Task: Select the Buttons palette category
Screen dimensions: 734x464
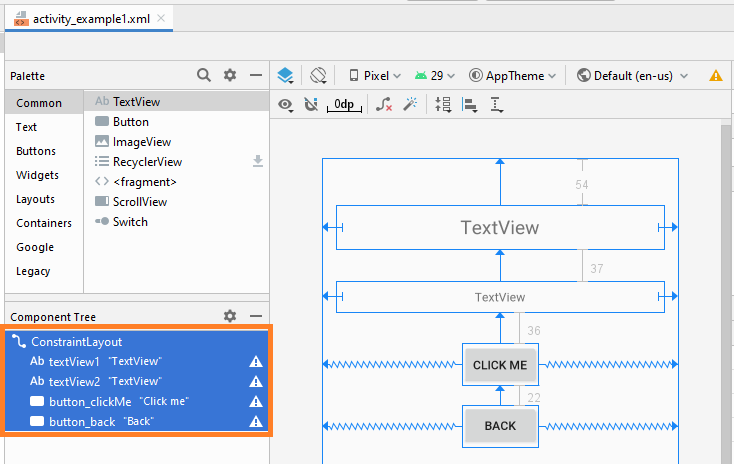Action: [x=44, y=151]
